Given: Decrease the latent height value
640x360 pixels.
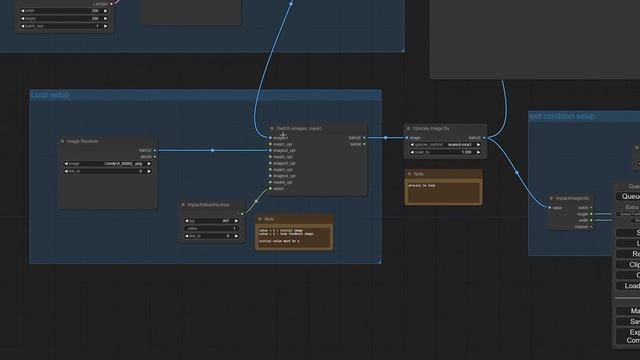Looking at the screenshot, I should pos(22,18).
